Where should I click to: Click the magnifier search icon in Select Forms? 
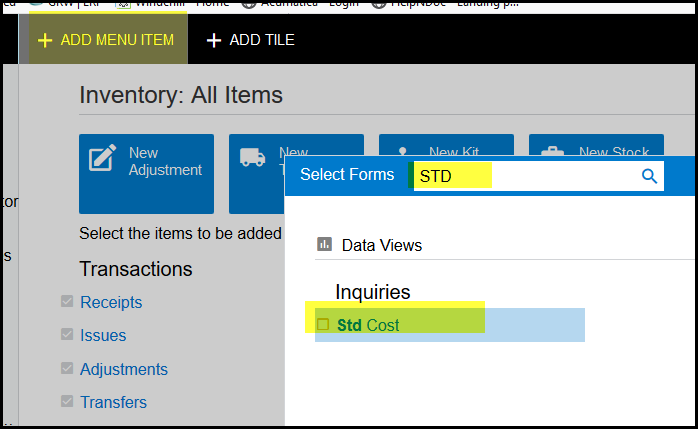(x=649, y=176)
